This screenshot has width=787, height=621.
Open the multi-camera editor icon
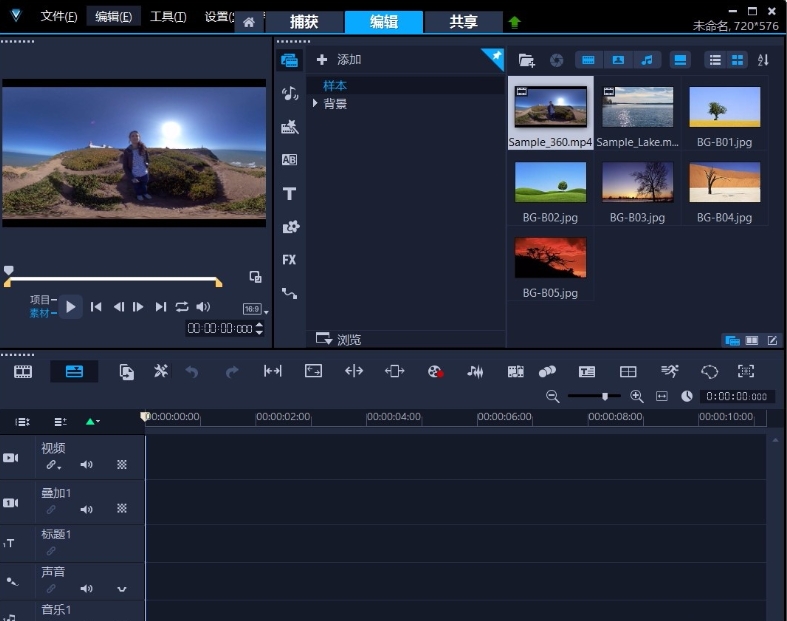coord(628,371)
